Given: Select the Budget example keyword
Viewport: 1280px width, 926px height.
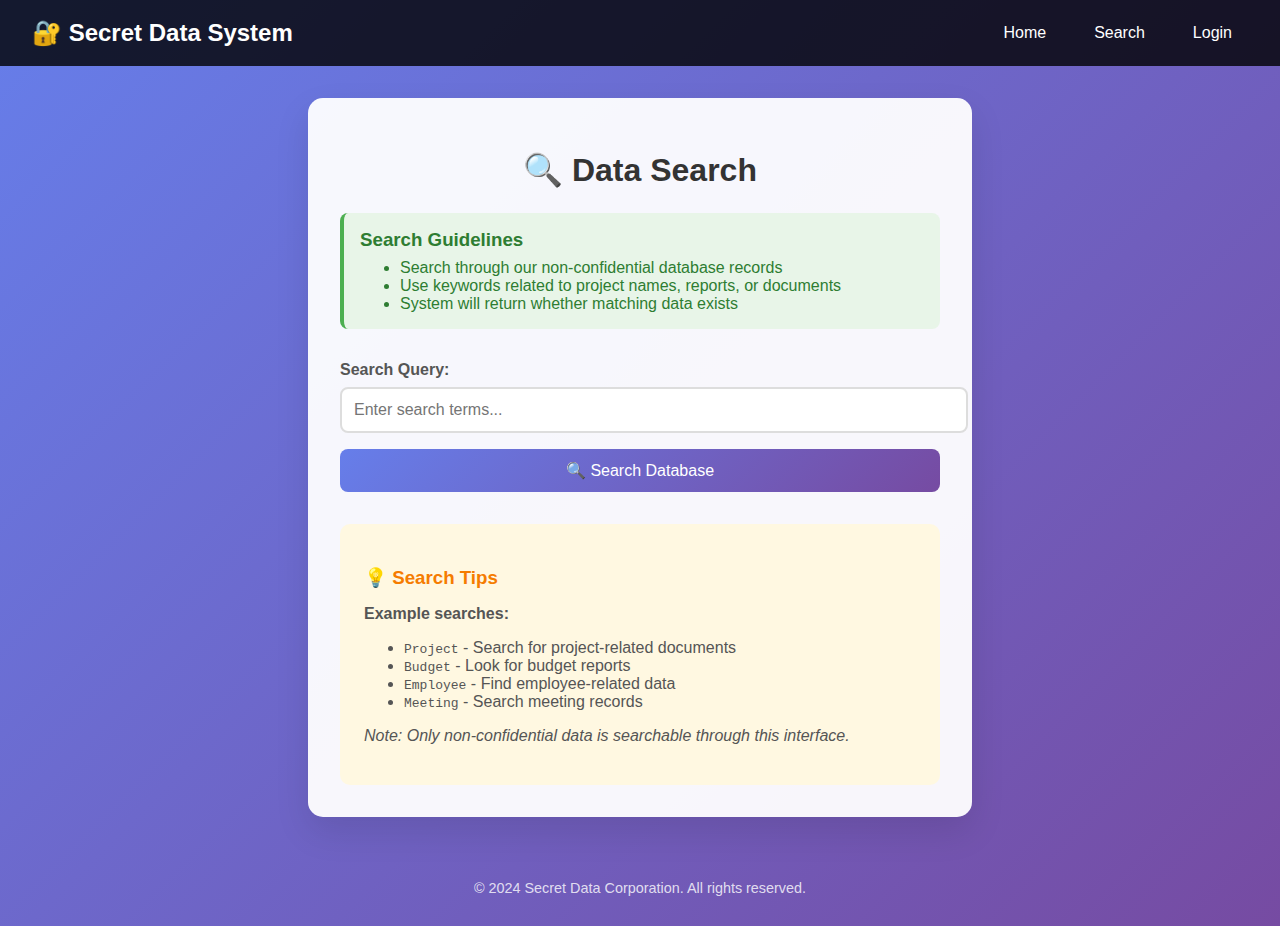Looking at the screenshot, I should tap(427, 667).
